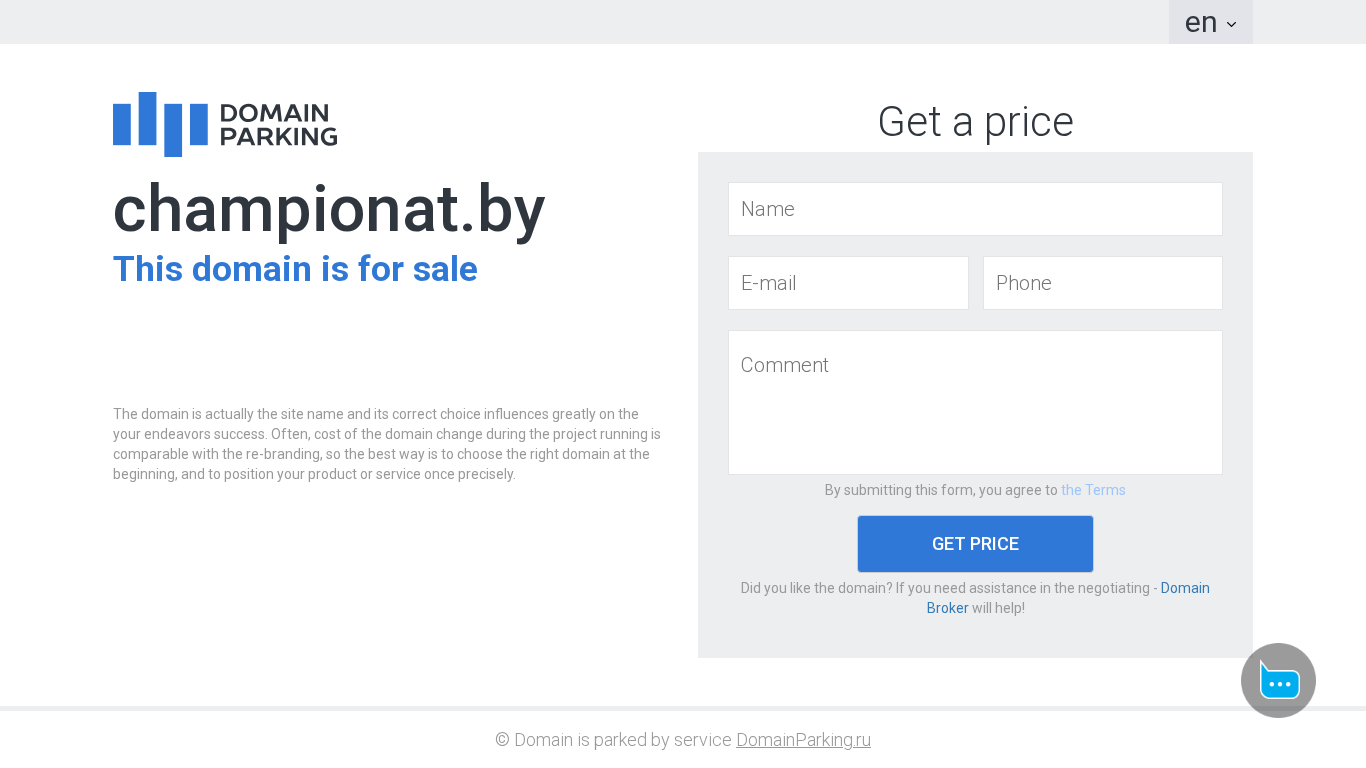Follow the Domain Broker link
This screenshot has height=768, width=1366.
click(x=1068, y=598)
